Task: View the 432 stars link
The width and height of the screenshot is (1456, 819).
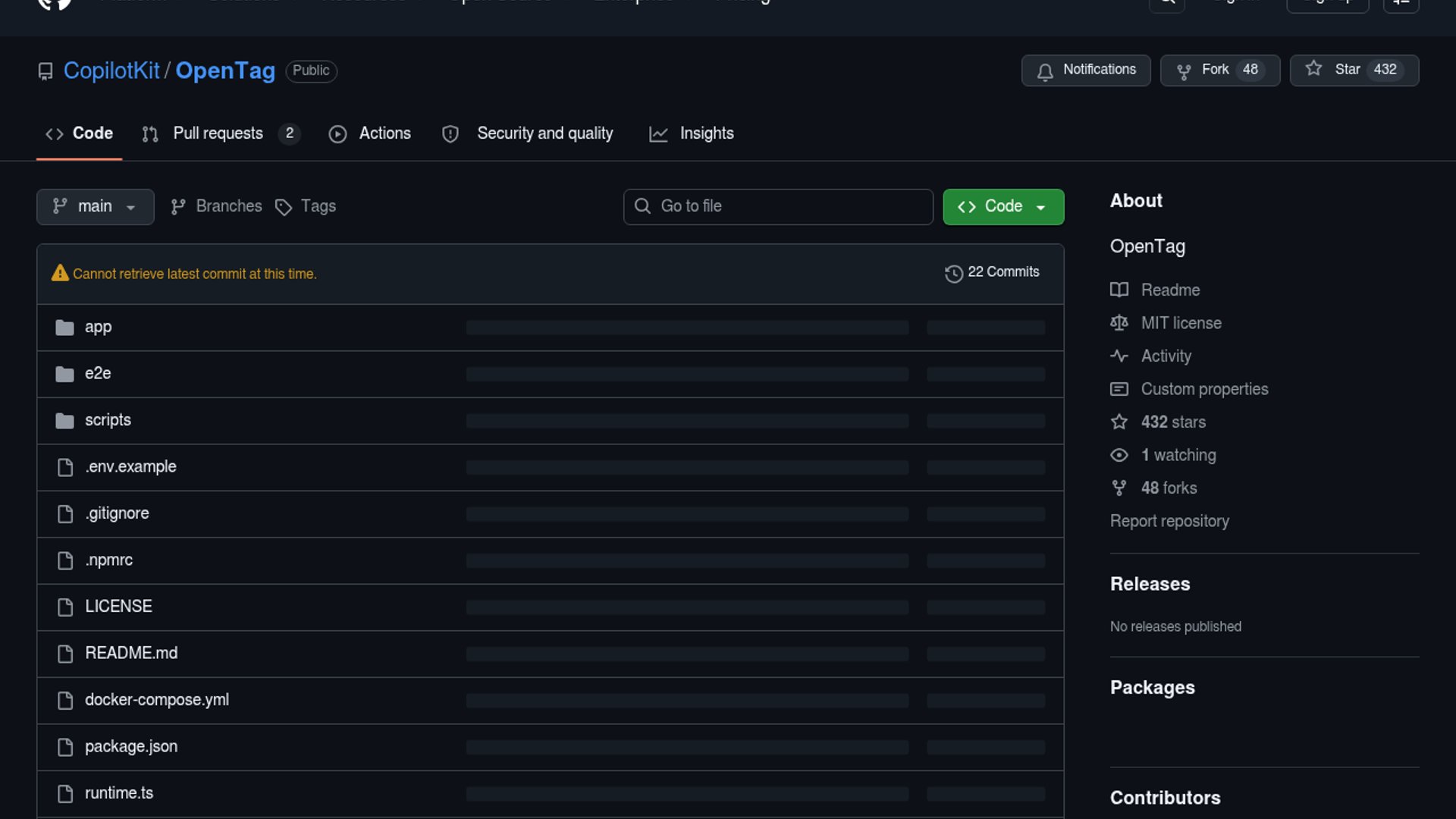Action: click(1173, 422)
